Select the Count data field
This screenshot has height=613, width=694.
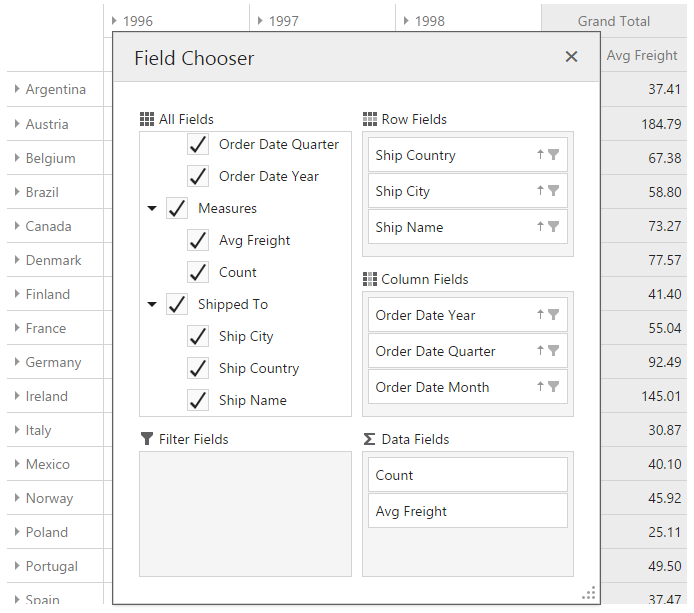(x=467, y=475)
